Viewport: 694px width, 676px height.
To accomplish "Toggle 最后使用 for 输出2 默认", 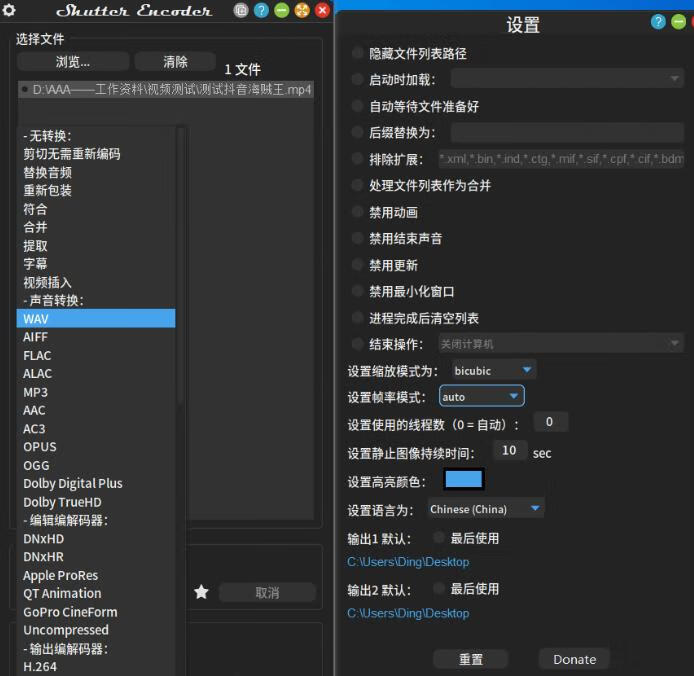I will (439, 588).
